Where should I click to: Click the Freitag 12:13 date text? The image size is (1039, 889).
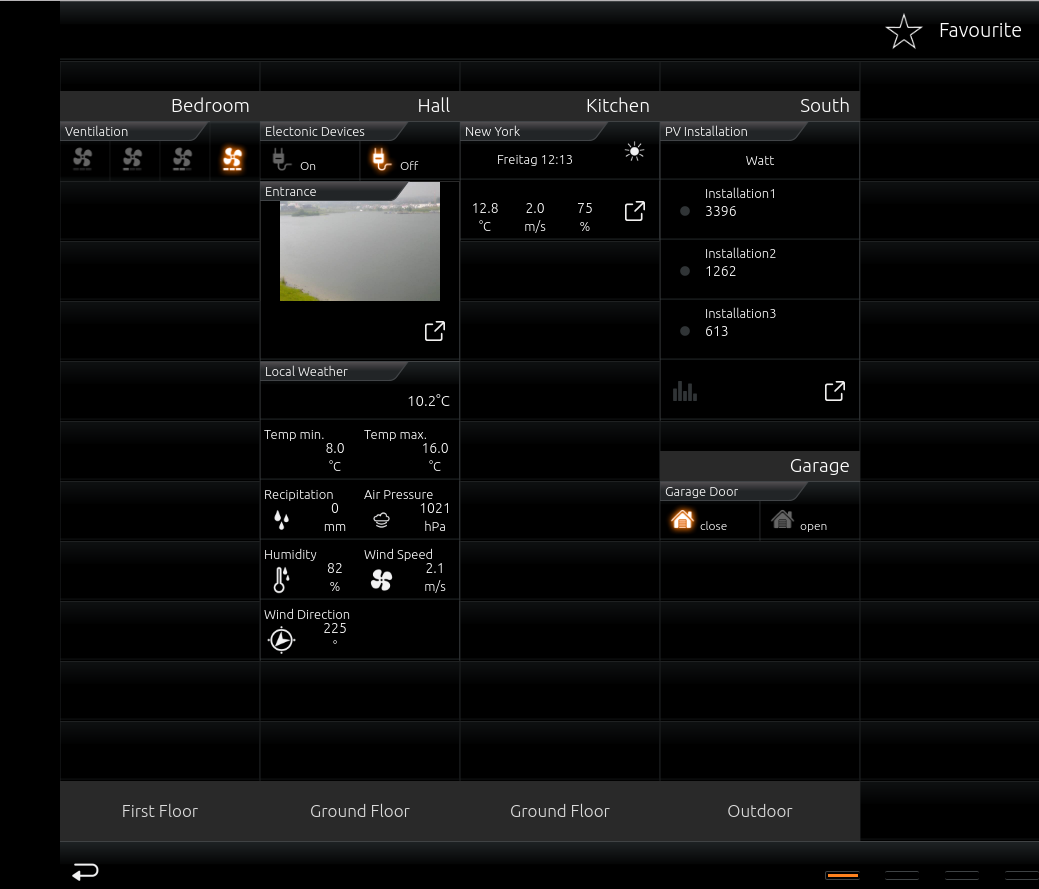click(535, 160)
